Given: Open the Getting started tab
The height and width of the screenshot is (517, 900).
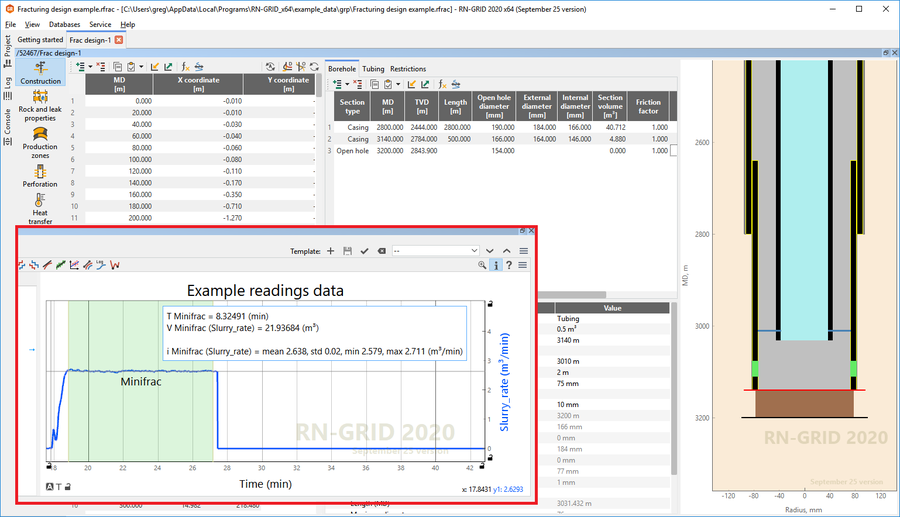Looking at the screenshot, I should 39,40.
